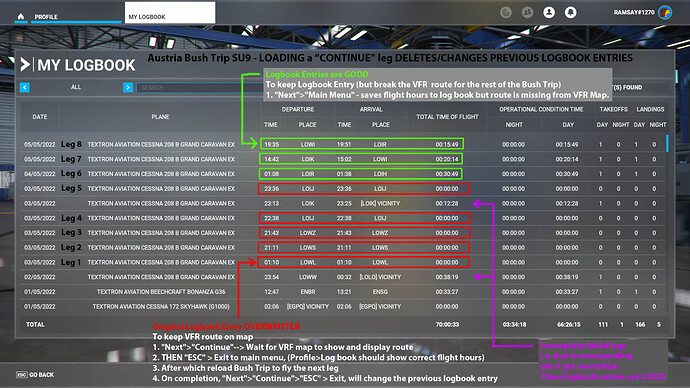Click the ENBR departure place cell
This screenshot has width=690, height=388.
tap(308, 292)
